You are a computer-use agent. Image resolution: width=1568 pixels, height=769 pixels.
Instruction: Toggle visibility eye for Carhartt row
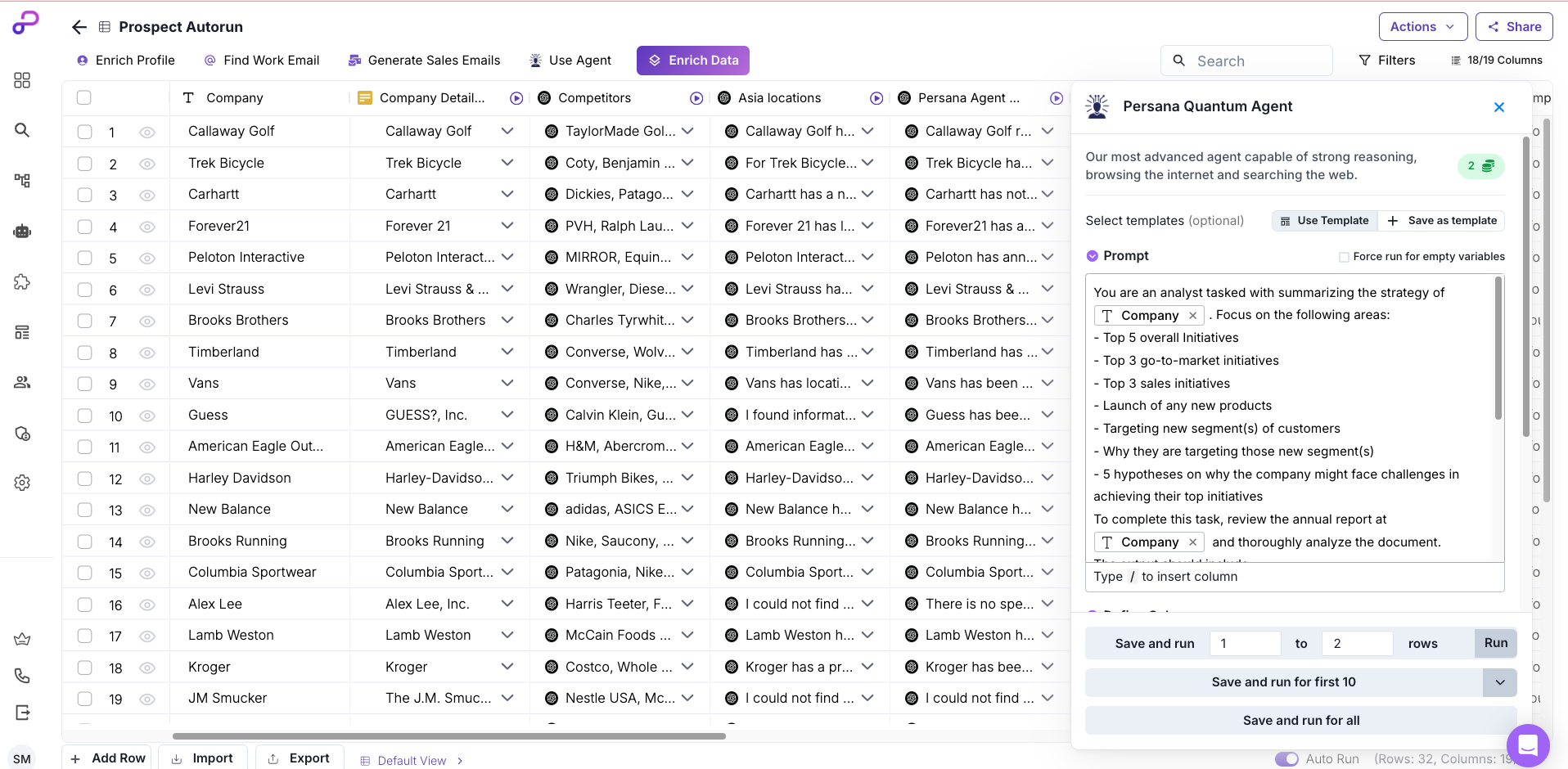click(x=147, y=196)
